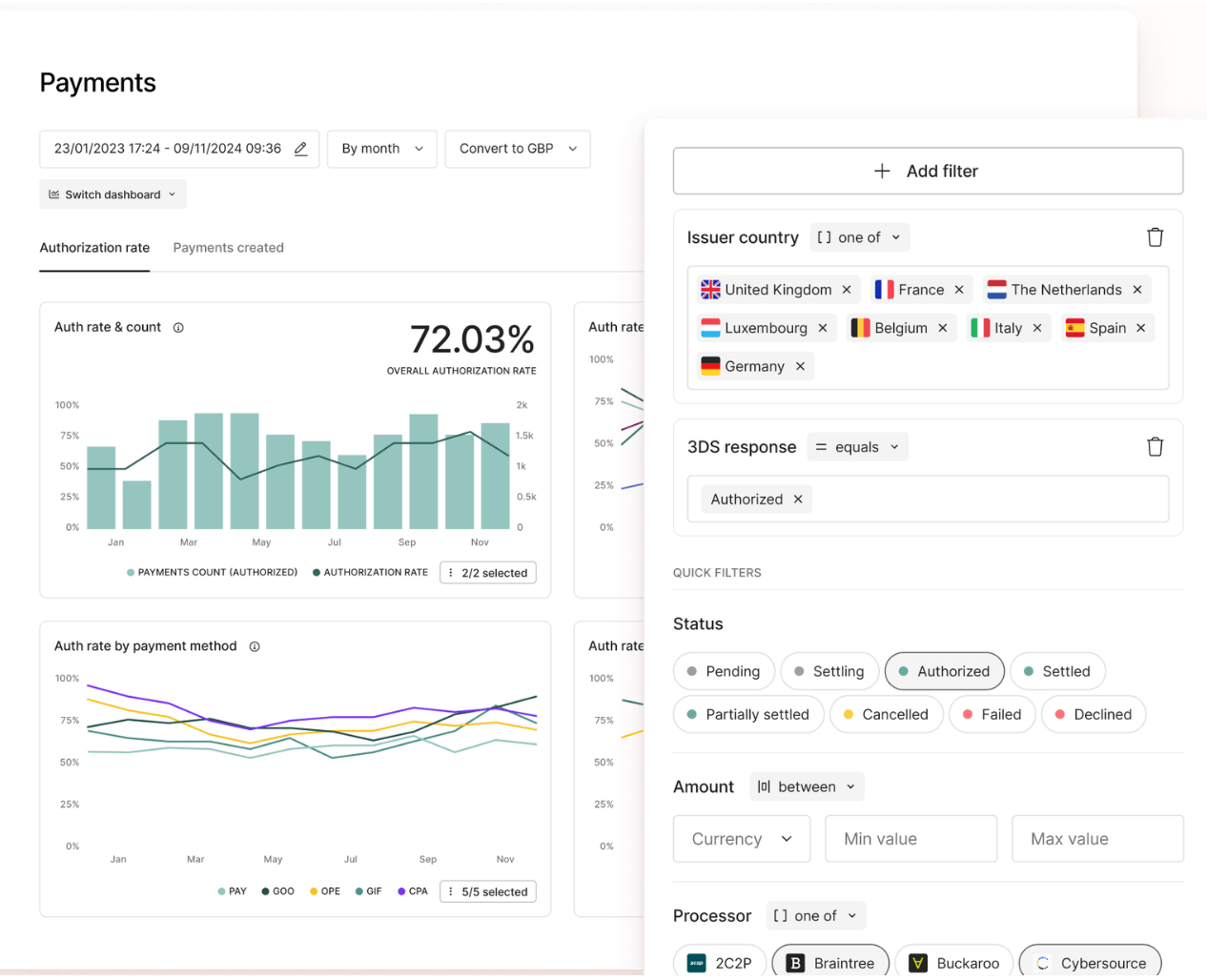Screen dimensions: 1207x980
Task: Remove Luxembourg from issuer countries
Action: [823, 328]
